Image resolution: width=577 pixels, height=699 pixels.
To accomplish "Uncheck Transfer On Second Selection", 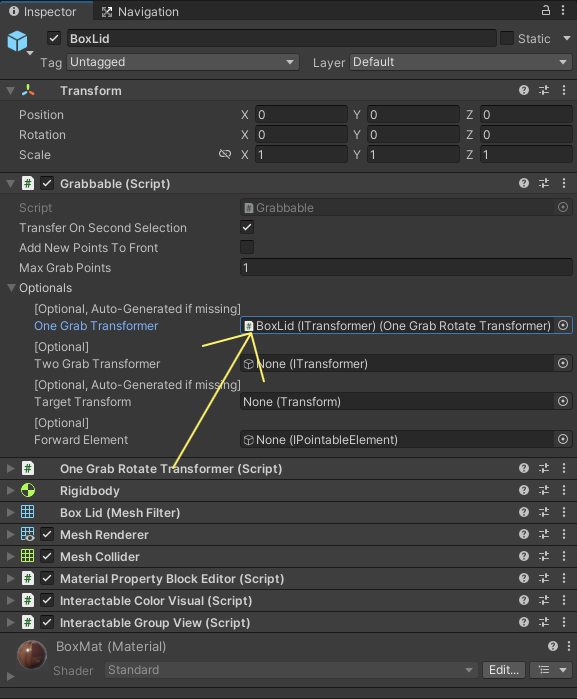I will pyautogui.click(x=247, y=227).
